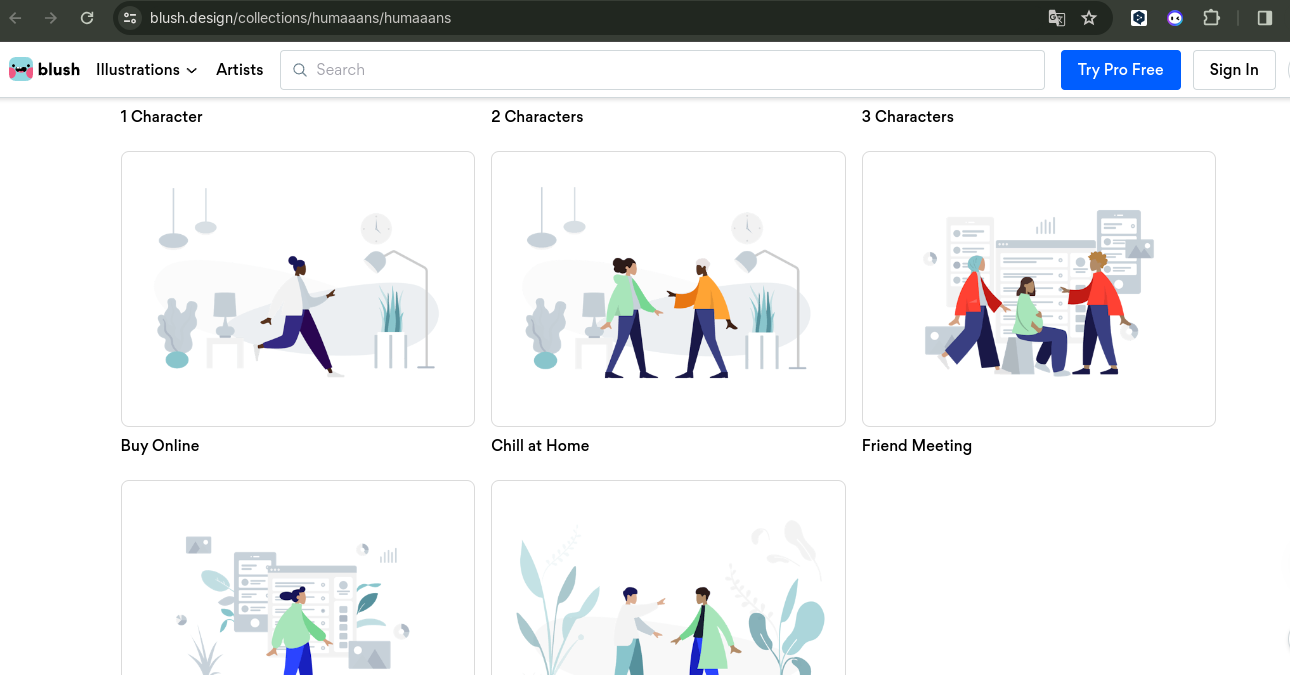Open the thumbnail below Buy Online
The width and height of the screenshot is (1290, 675).
[298, 578]
